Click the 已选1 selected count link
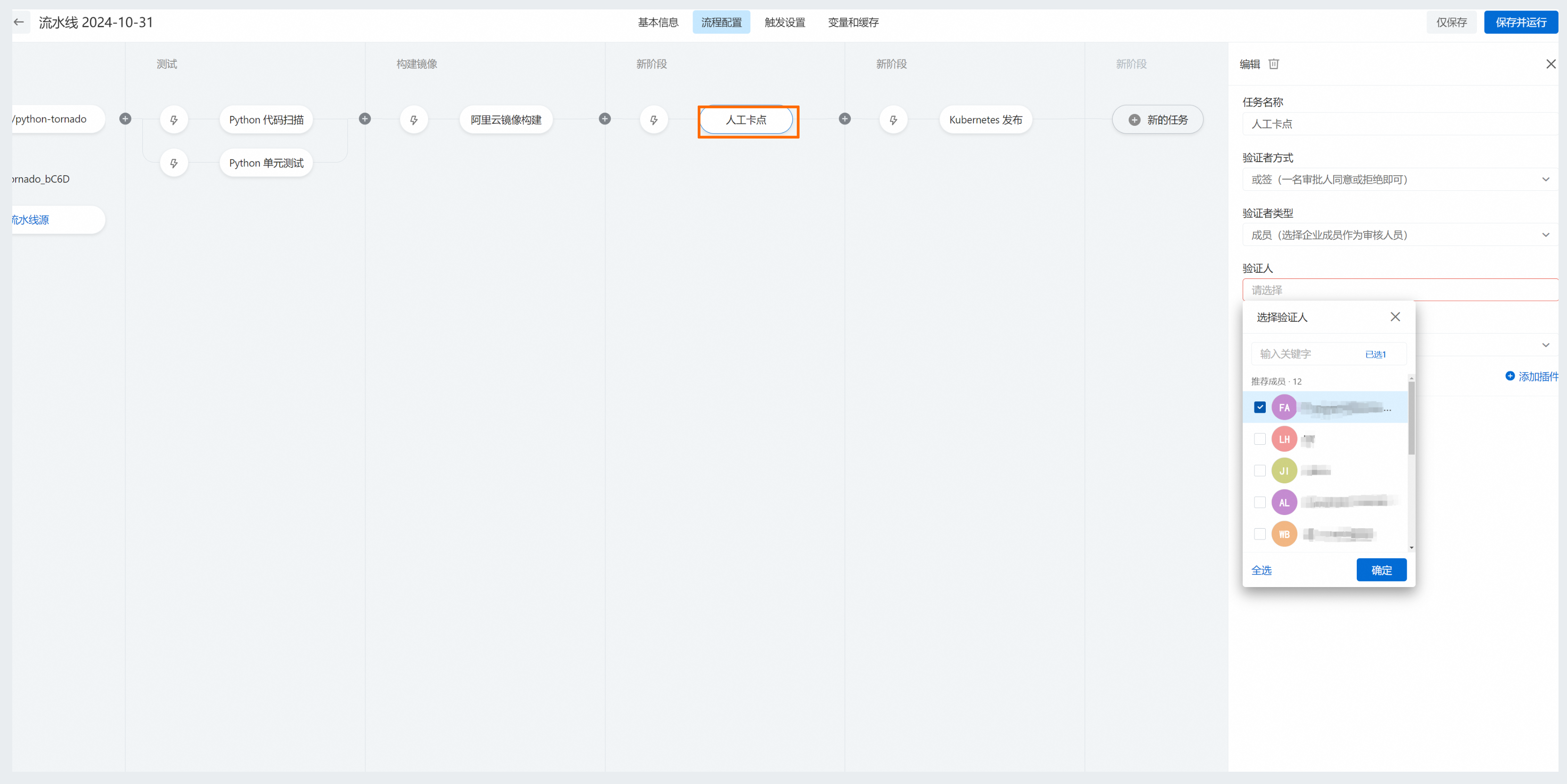 click(1376, 354)
